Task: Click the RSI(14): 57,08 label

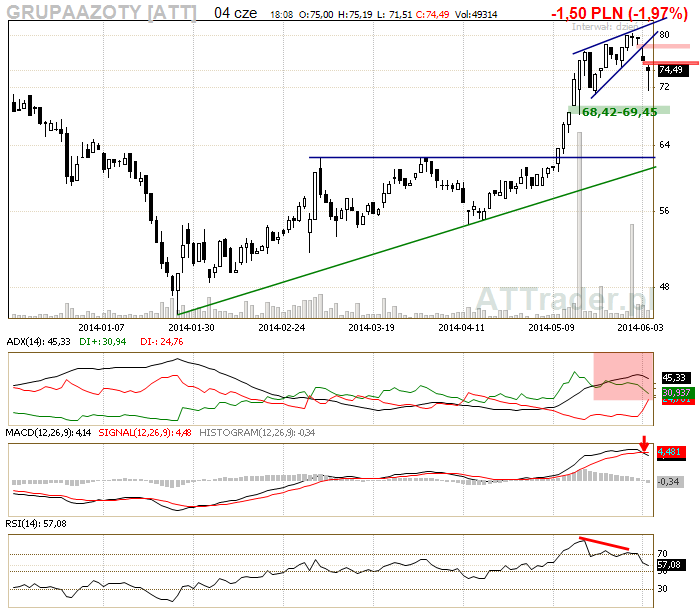Action: 36,524
